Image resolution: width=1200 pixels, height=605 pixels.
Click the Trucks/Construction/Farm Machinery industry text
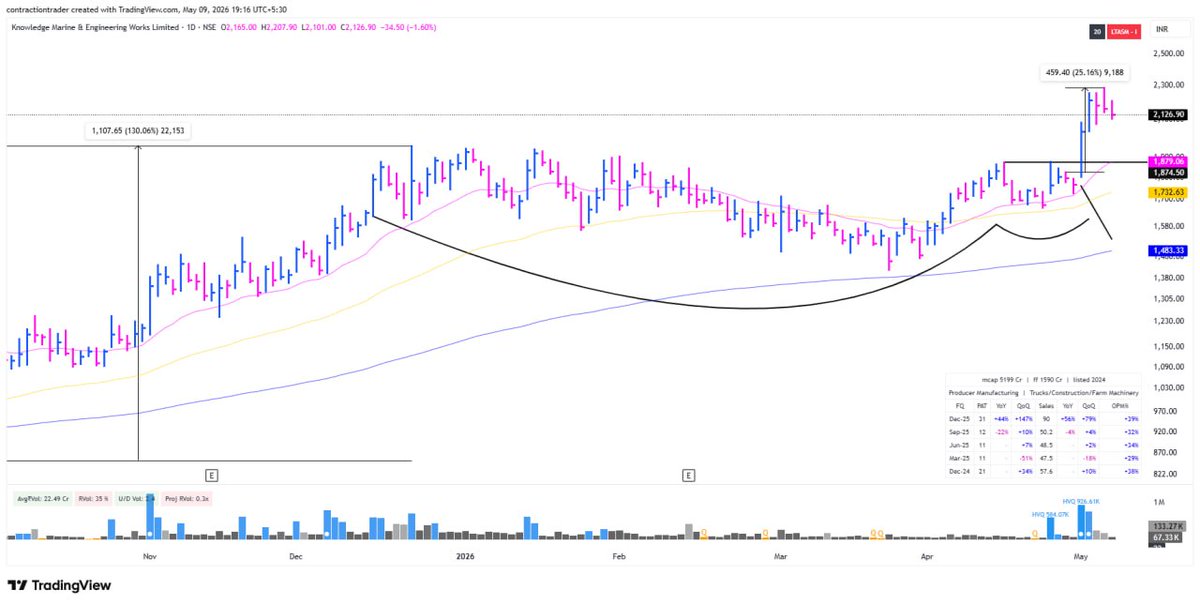point(1085,393)
